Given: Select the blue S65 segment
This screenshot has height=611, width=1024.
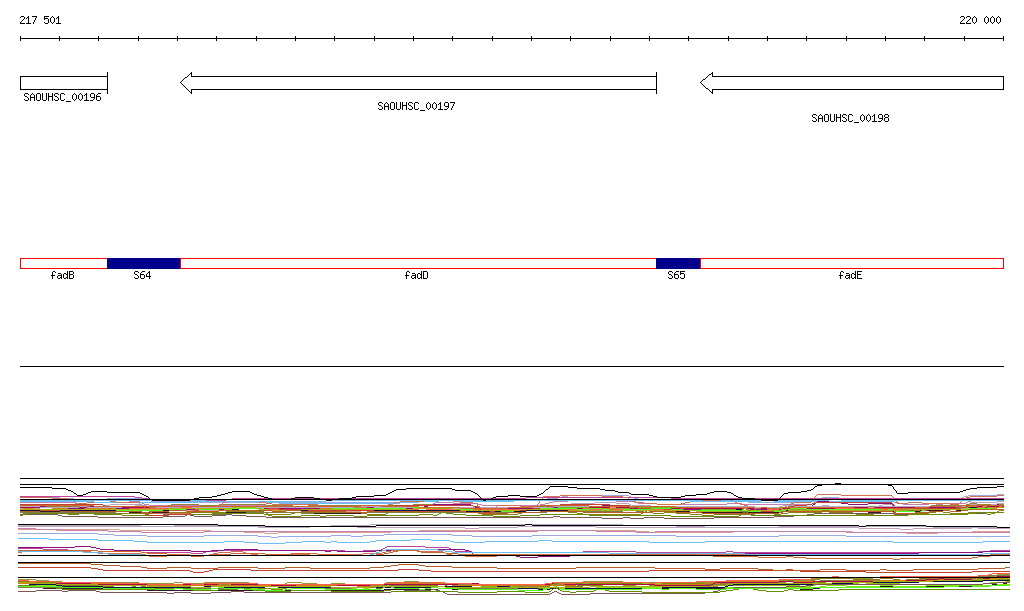Looking at the screenshot, I should (x=678, y=263).
